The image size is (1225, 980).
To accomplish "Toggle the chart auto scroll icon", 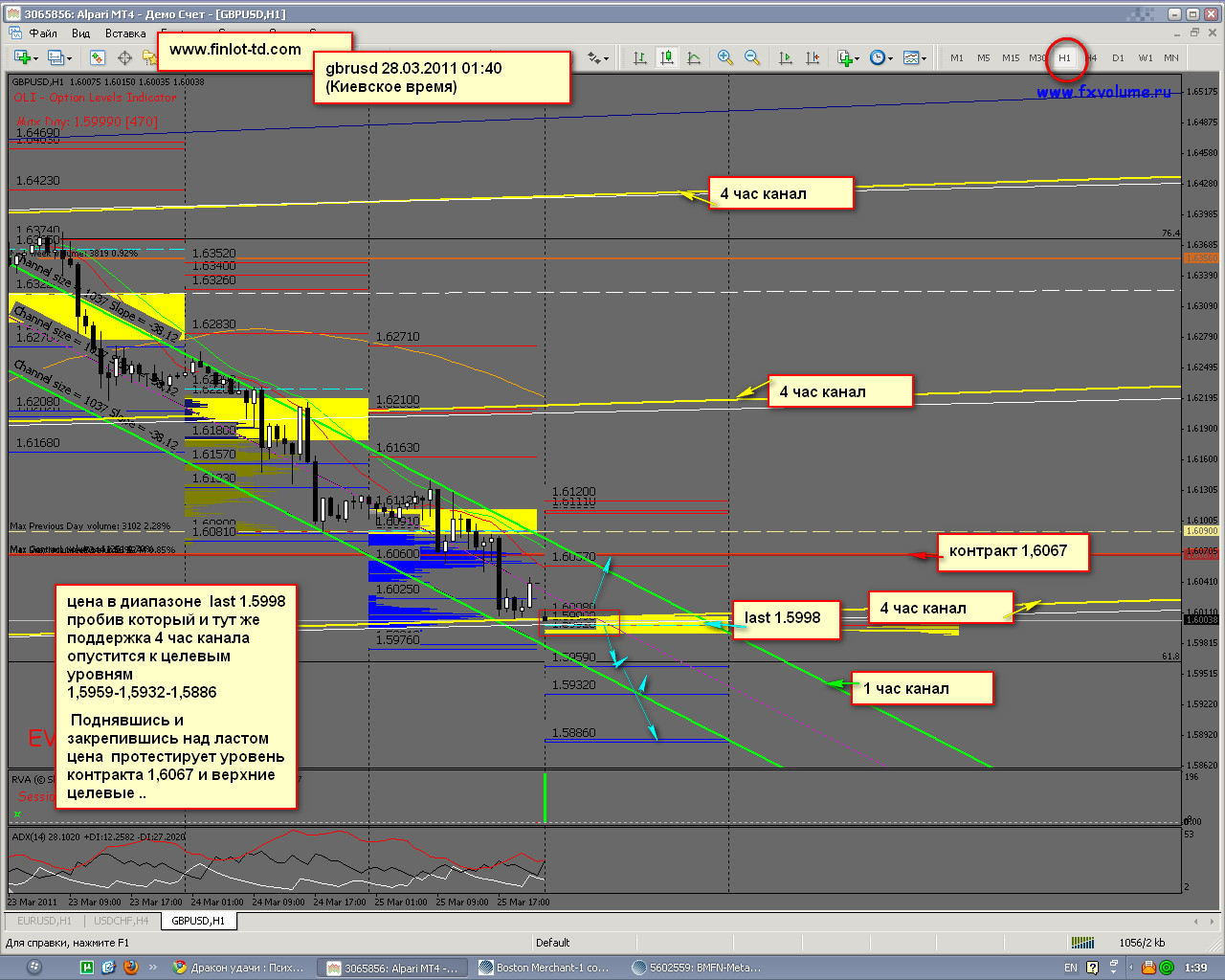I will click(x=786, y=57).
